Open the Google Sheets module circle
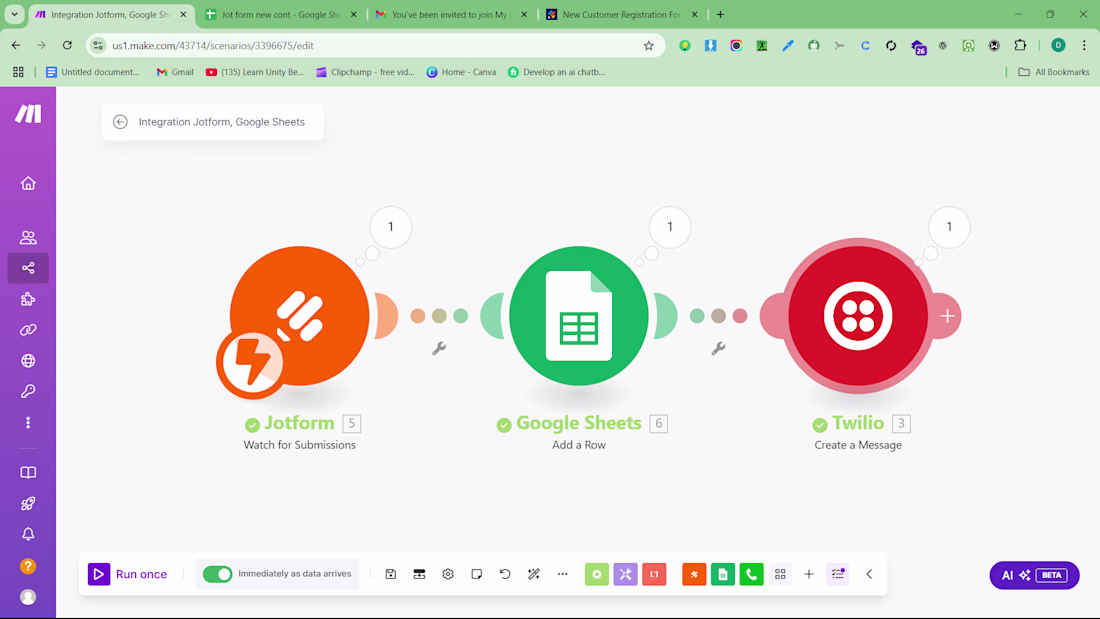1100x619 pixels. (x=579, y=316)
